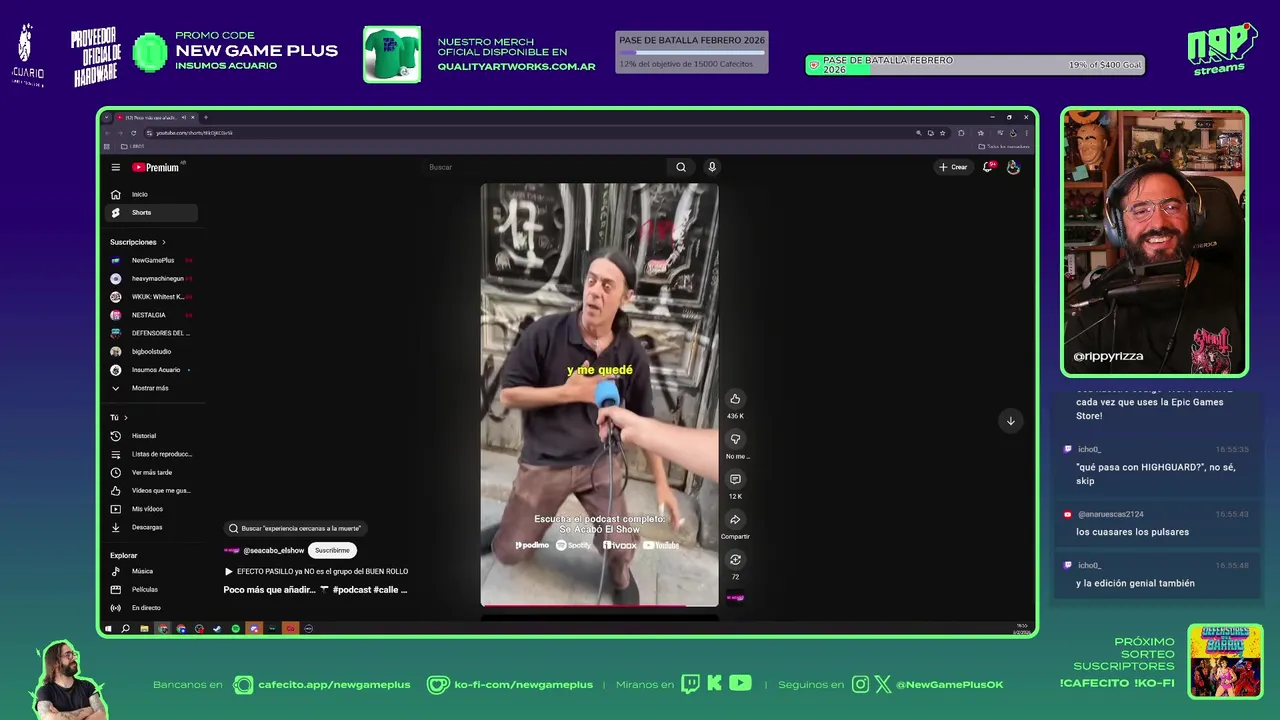Open En directo in Explorar
1280x720 pixels.
(x=152, y=608)
